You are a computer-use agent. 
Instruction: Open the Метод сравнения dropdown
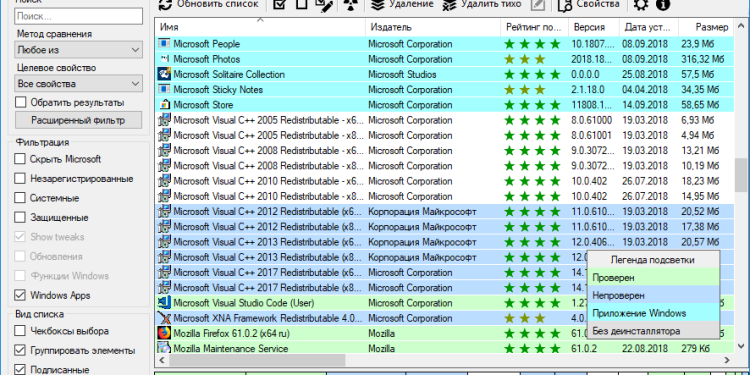78,50
